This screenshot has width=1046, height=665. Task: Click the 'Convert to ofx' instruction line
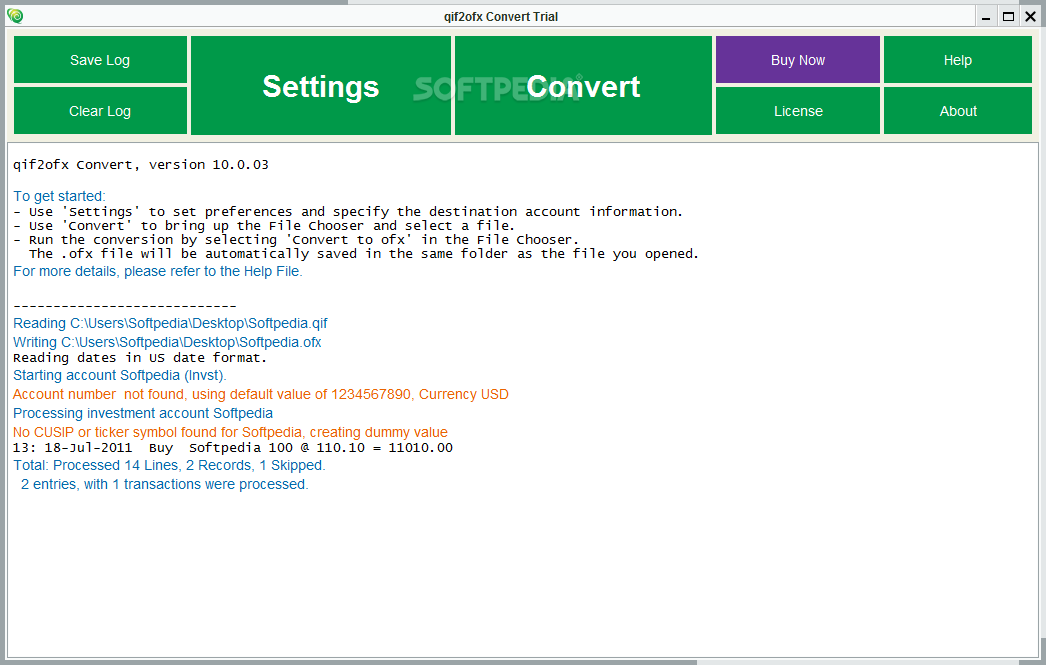[296, 240]
